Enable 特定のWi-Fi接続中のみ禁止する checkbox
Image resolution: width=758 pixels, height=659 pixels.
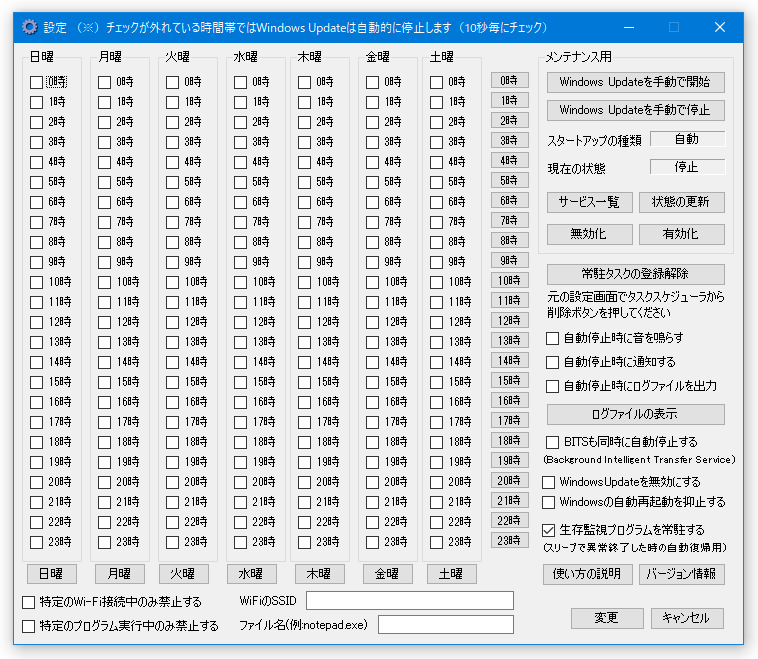29,602
